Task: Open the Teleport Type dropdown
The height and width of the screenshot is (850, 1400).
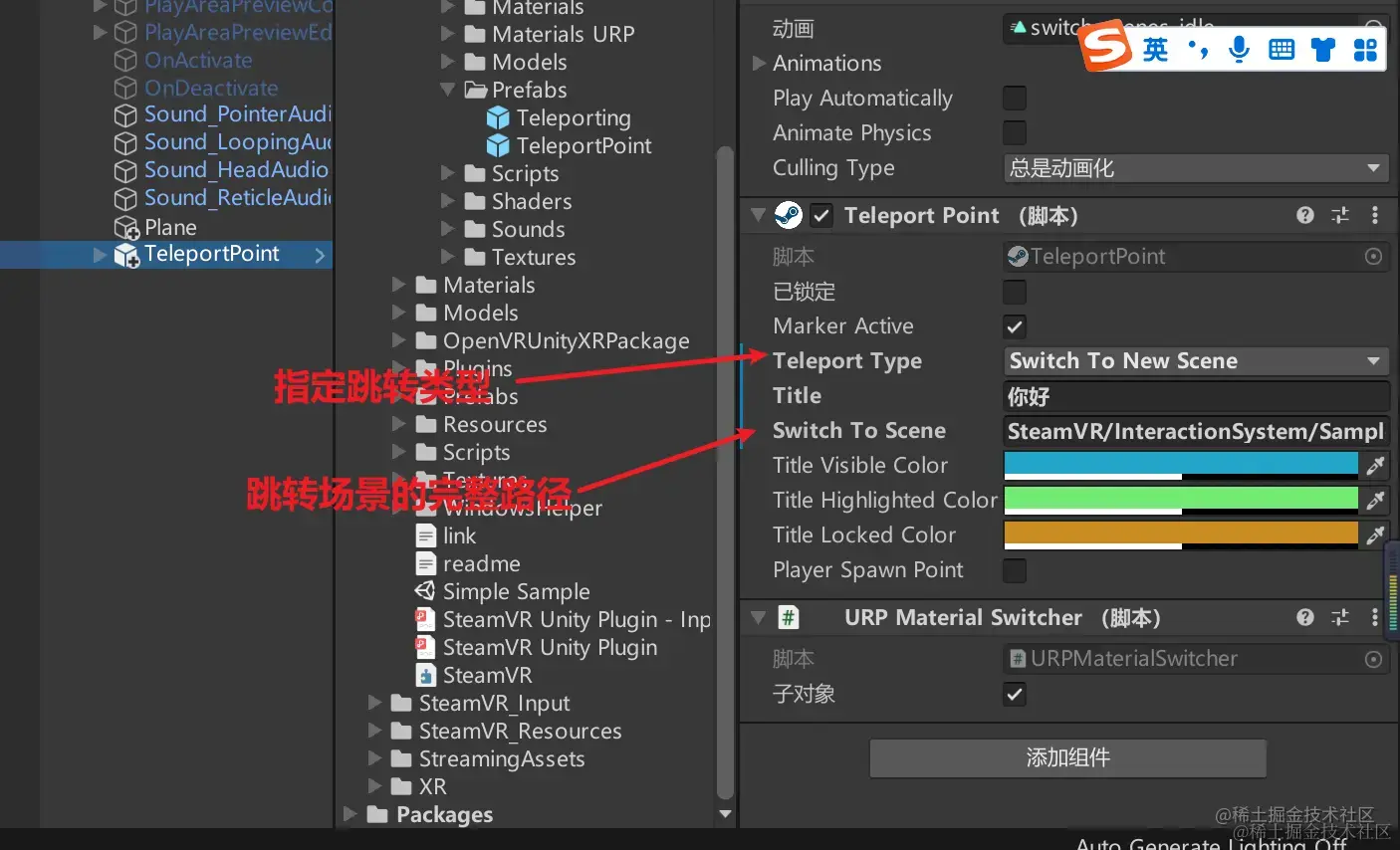Action: (1196, 360)
